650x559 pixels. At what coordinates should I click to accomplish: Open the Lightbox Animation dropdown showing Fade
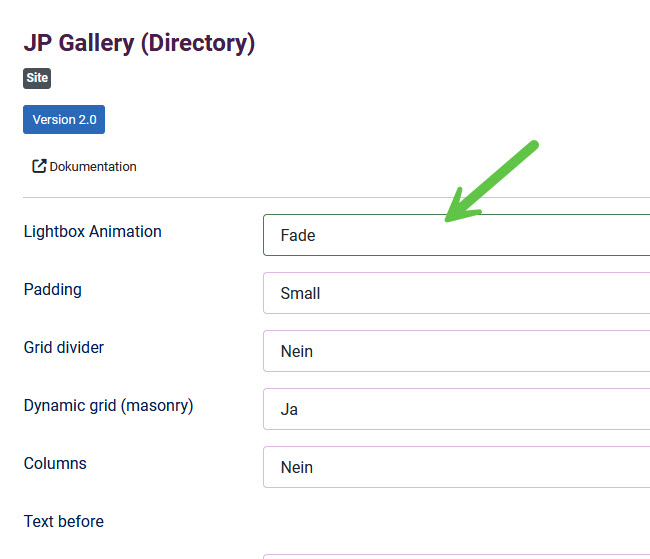(456, 235)
